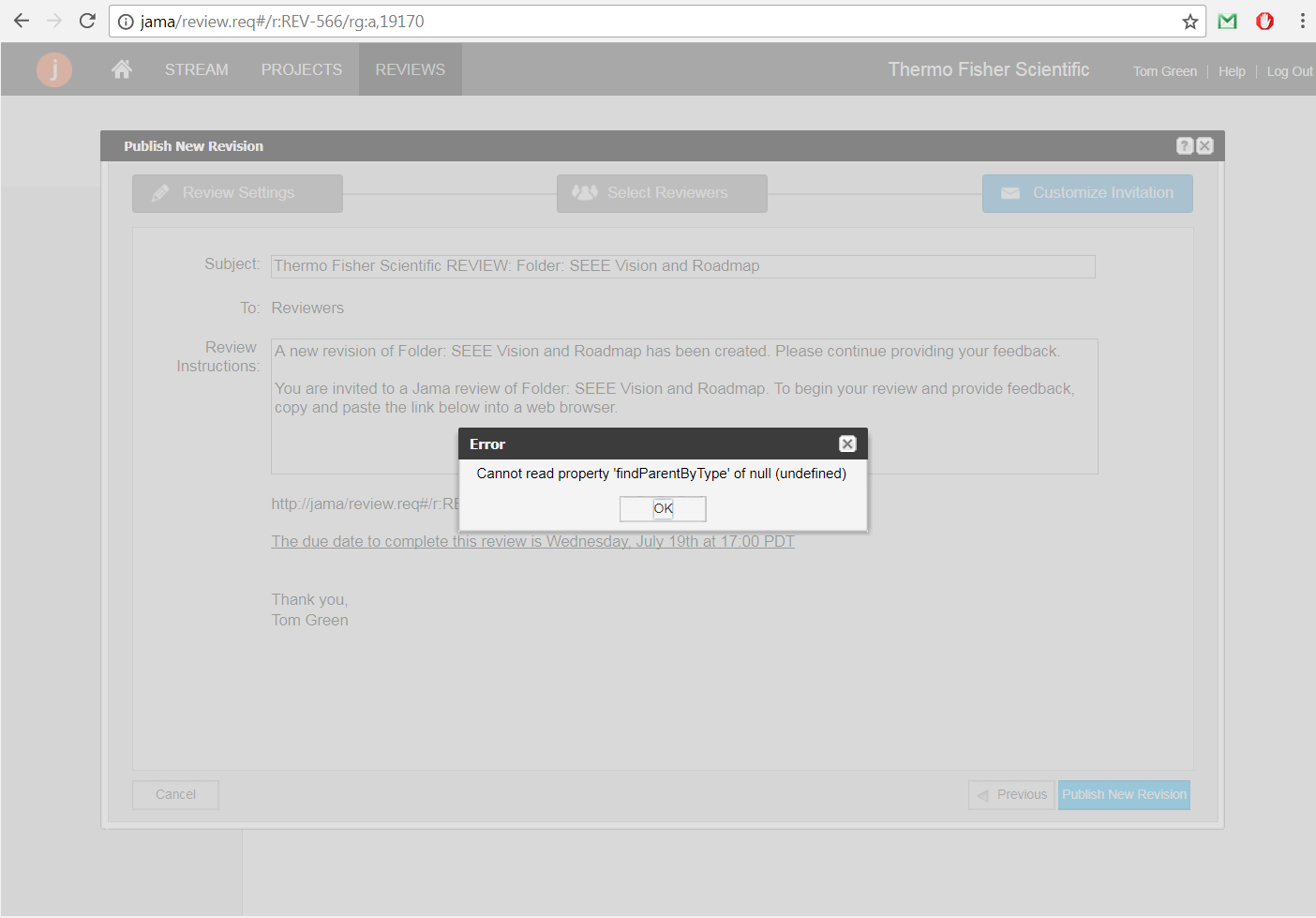Click the error message text in the dialog

tap(662, 474)
